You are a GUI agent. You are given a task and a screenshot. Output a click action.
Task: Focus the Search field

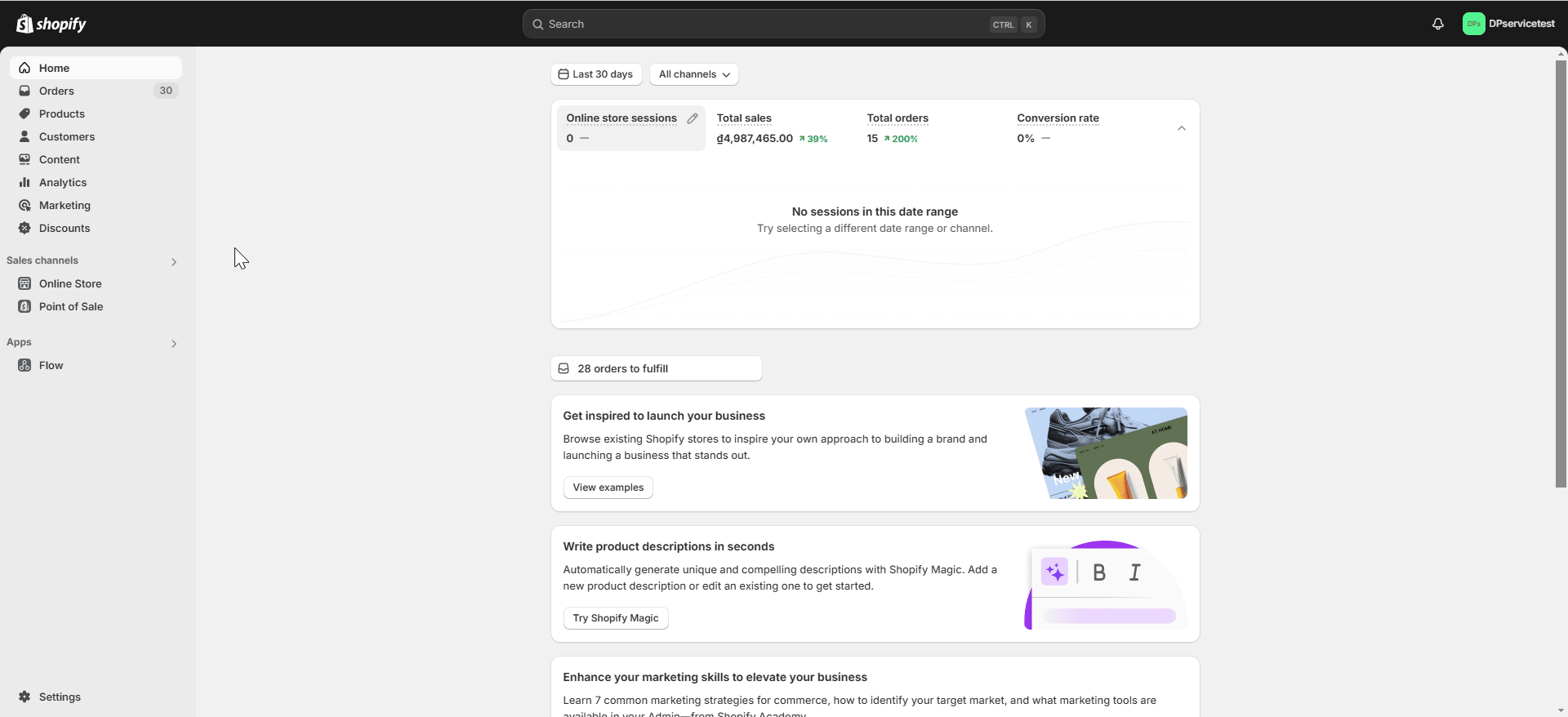pyautogui.click(x=783, y=24)
